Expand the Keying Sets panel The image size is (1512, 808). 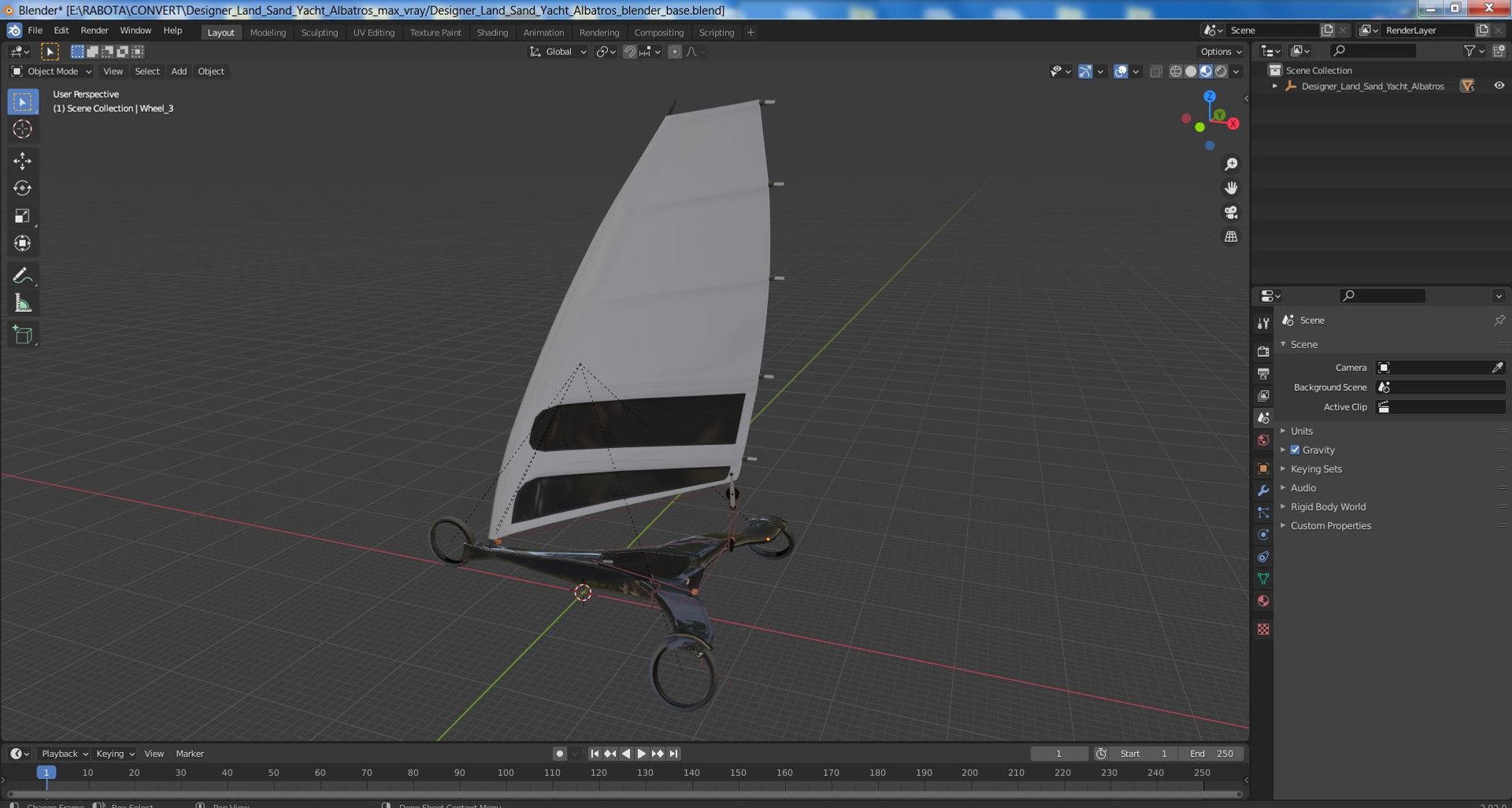point(1316,469)
